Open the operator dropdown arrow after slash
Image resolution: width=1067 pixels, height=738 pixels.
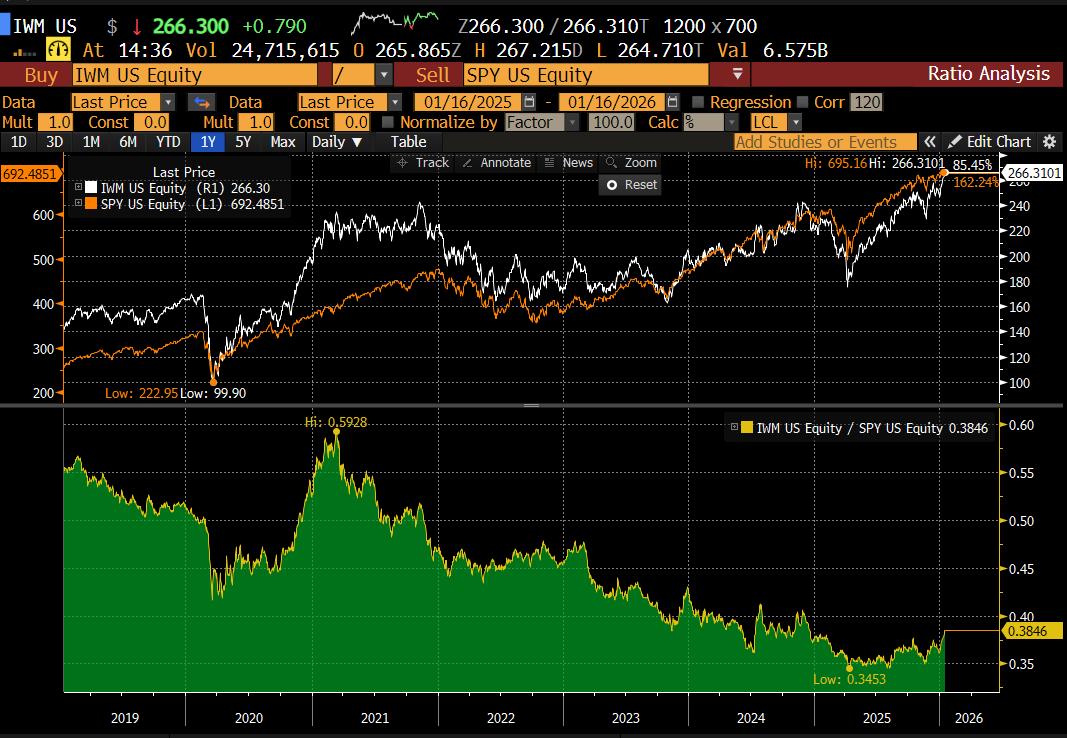coord(384,75)
